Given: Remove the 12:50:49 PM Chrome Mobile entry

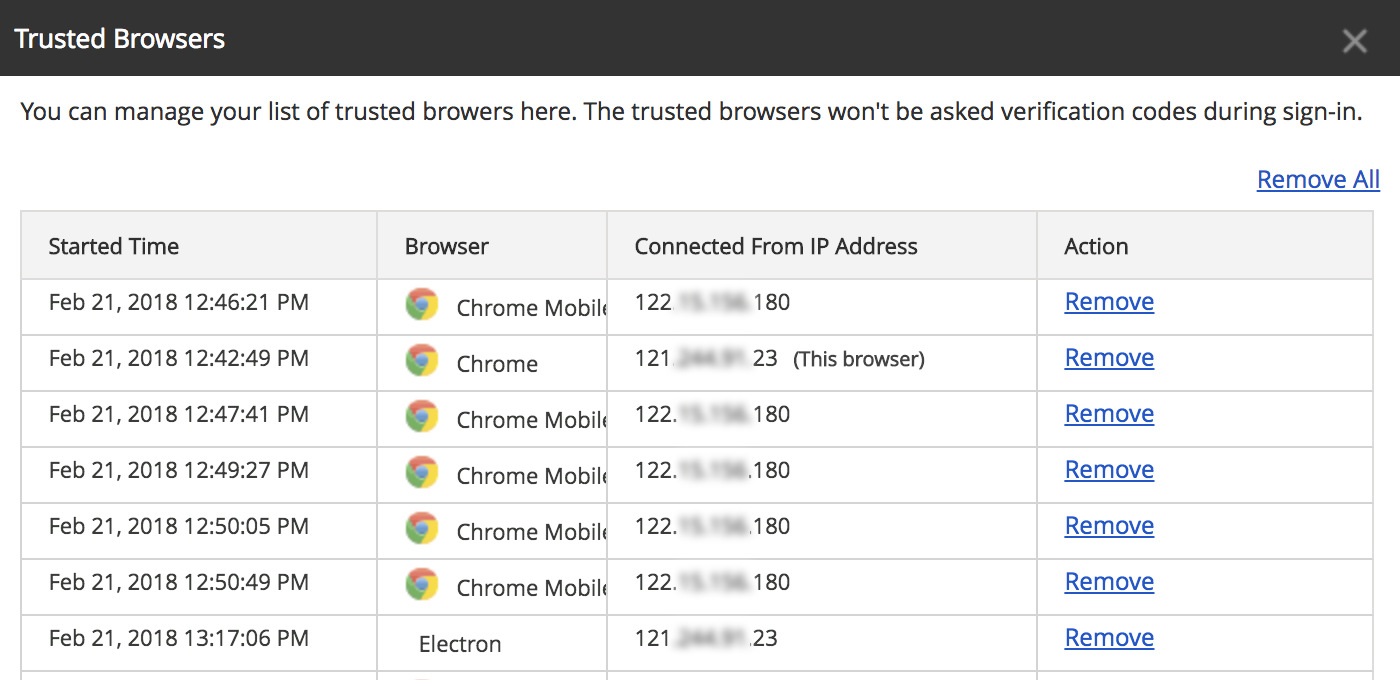Looking at the screenshot, I should (x=1109, y=582).
